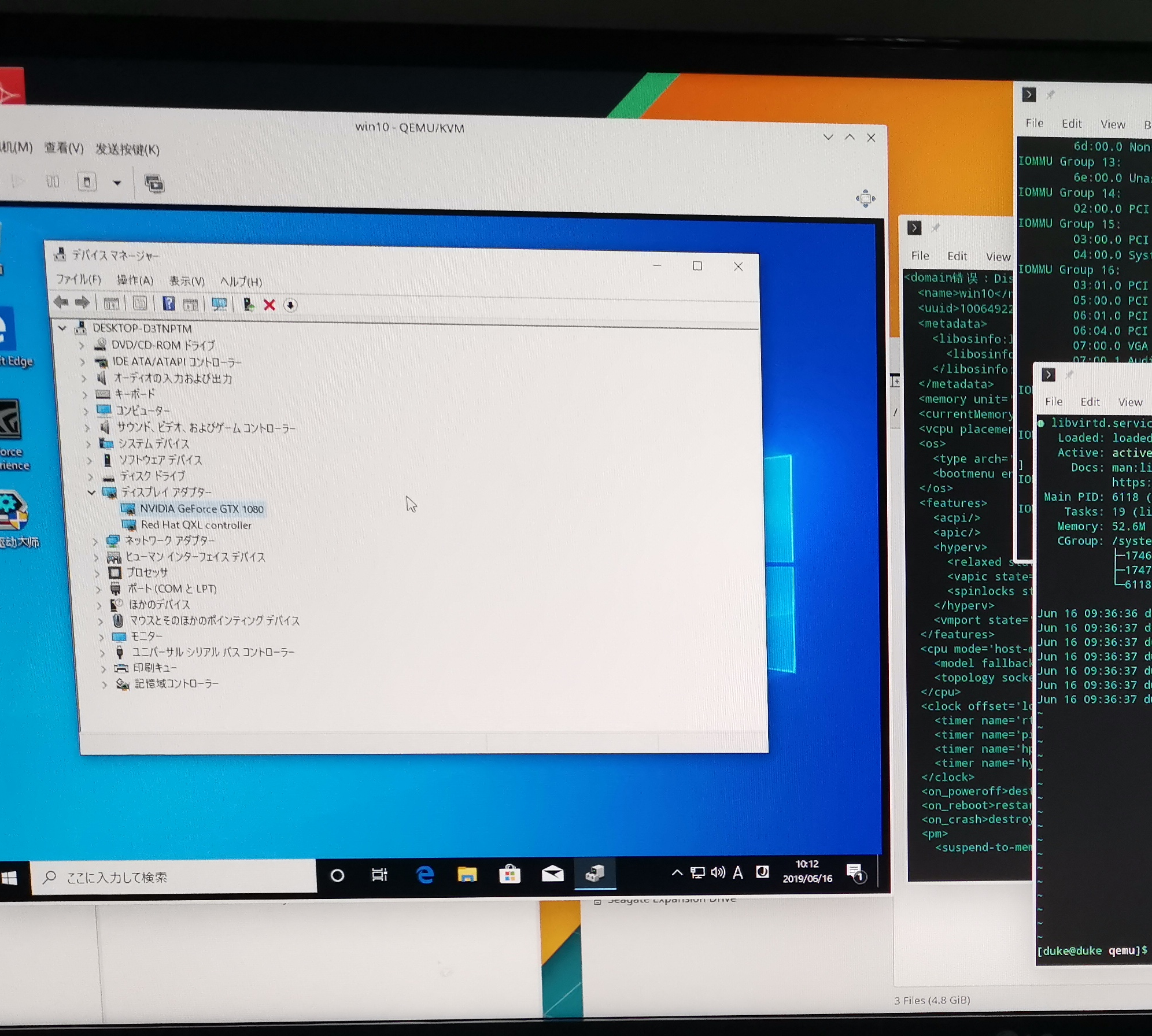This screenshot has width=1152, height=1036.
Task: Click the scan for hardware changes monitor icon
Action: pos(219,304)
